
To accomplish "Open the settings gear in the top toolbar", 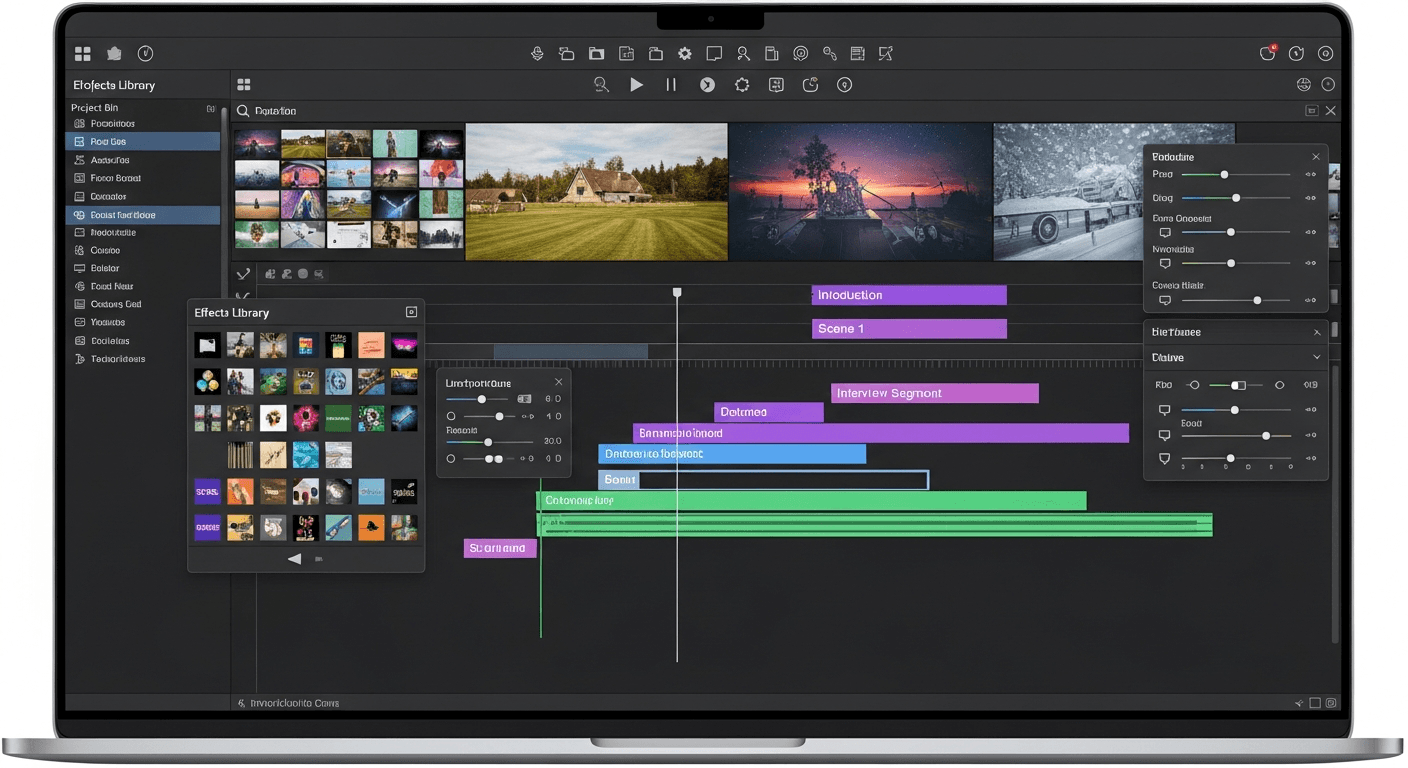I will pyautogui.click(x=685, y=53).
